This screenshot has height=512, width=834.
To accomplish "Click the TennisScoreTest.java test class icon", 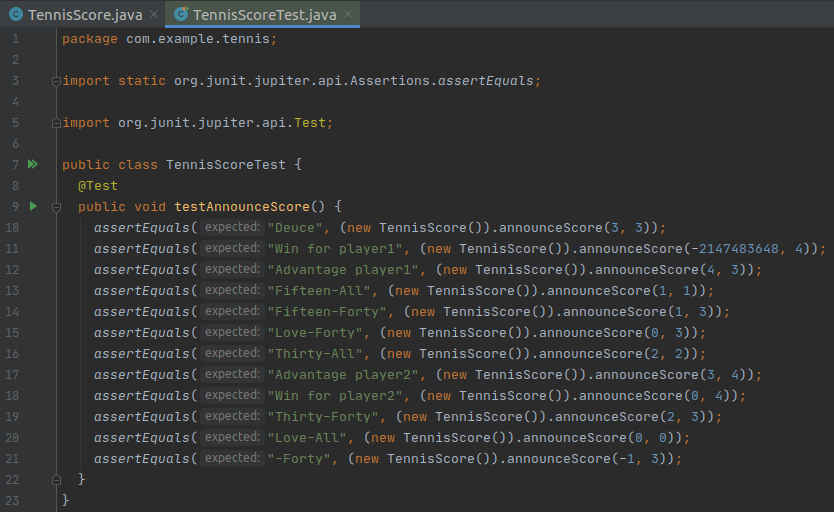I will click(x=181, y=14).
